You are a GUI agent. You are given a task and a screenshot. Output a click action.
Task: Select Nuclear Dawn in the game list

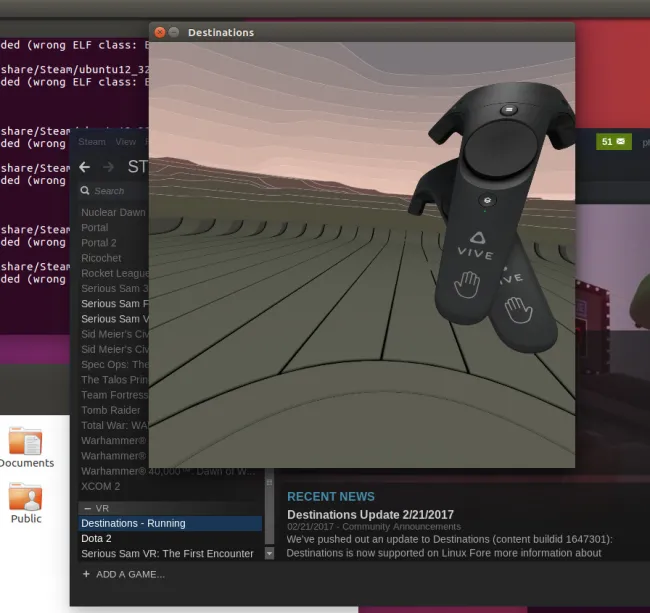113,212
